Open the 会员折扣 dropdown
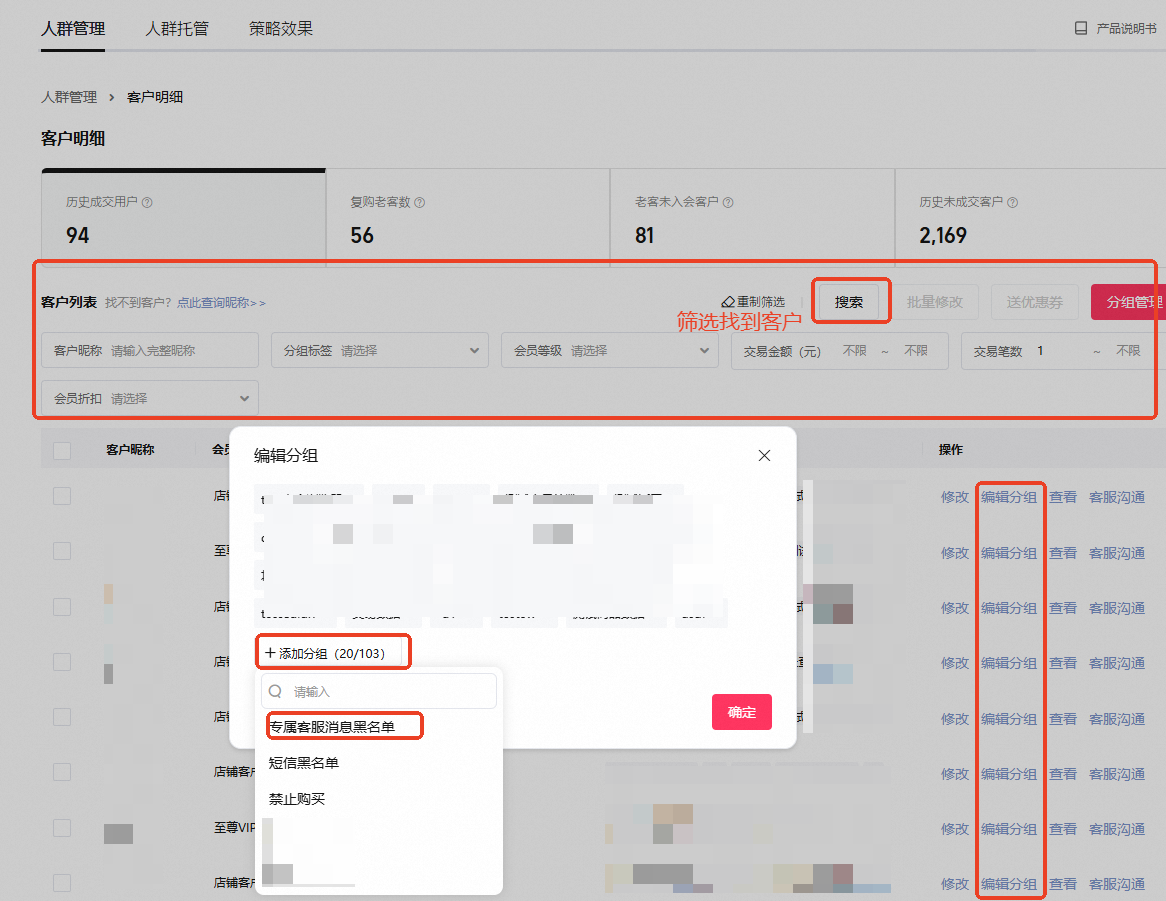This screenshot has height=901, width=1166. point(149,398)
